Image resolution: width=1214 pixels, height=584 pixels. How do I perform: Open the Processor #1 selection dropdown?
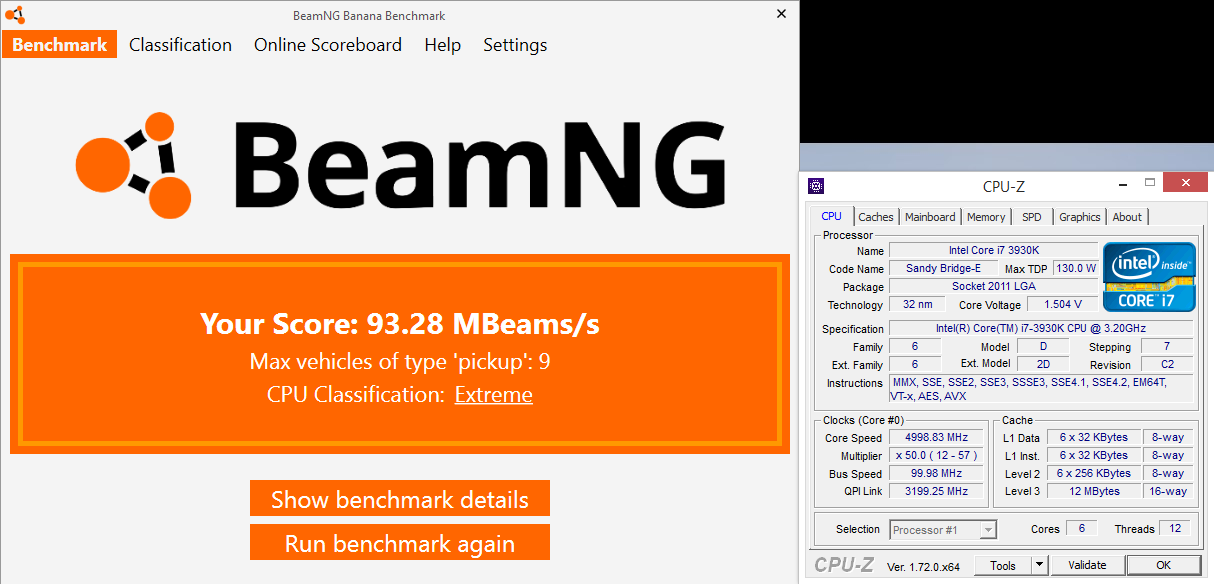(x=943, y=530)
